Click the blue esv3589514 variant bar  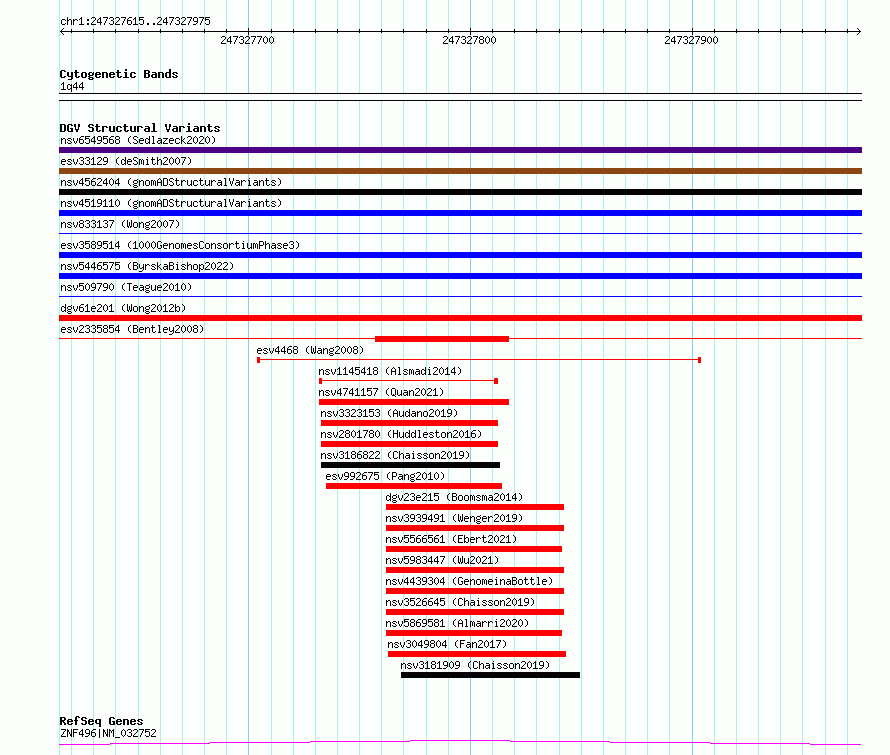click(460, 255)
